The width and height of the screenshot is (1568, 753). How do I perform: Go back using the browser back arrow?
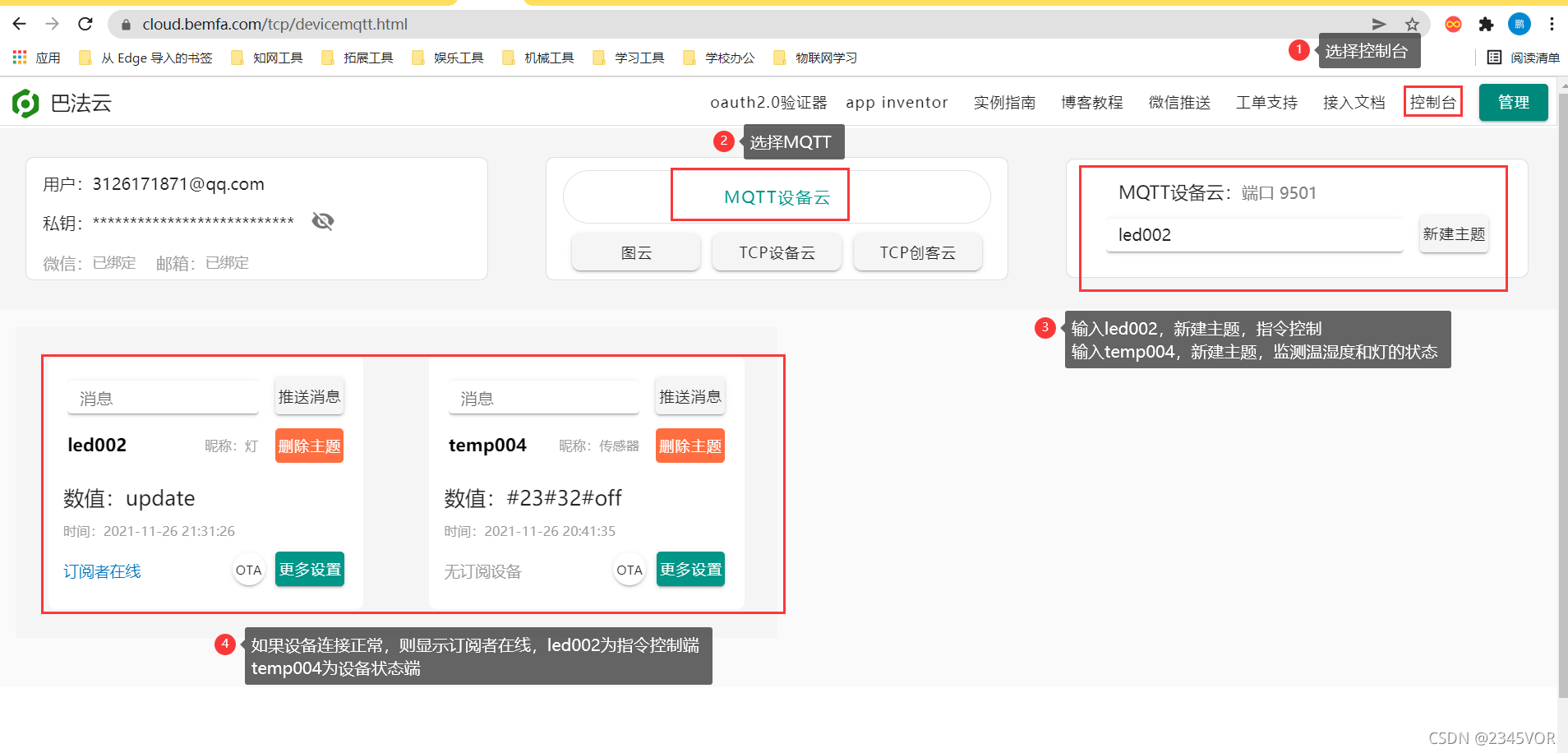coord(20,24)
